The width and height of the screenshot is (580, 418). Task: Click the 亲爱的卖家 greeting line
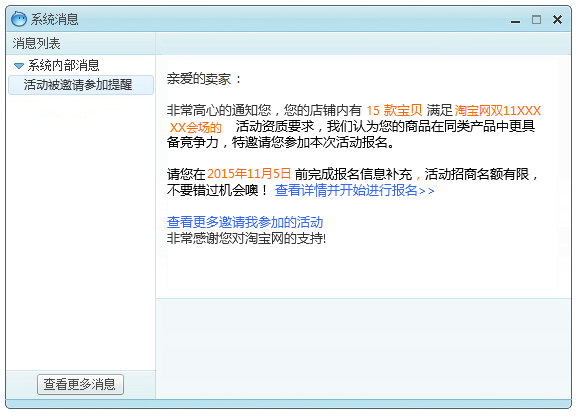pyautogui.click(x=203, y=79)
